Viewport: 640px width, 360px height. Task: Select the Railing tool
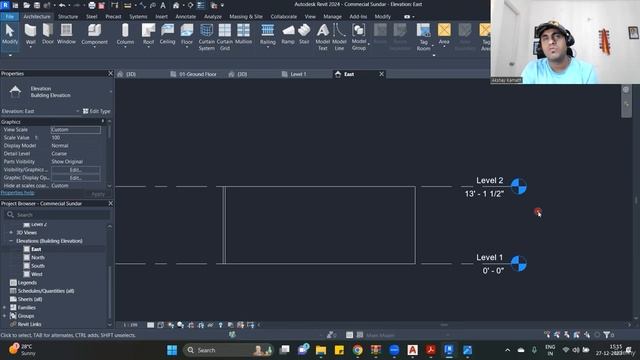click(x=268, y=33)
